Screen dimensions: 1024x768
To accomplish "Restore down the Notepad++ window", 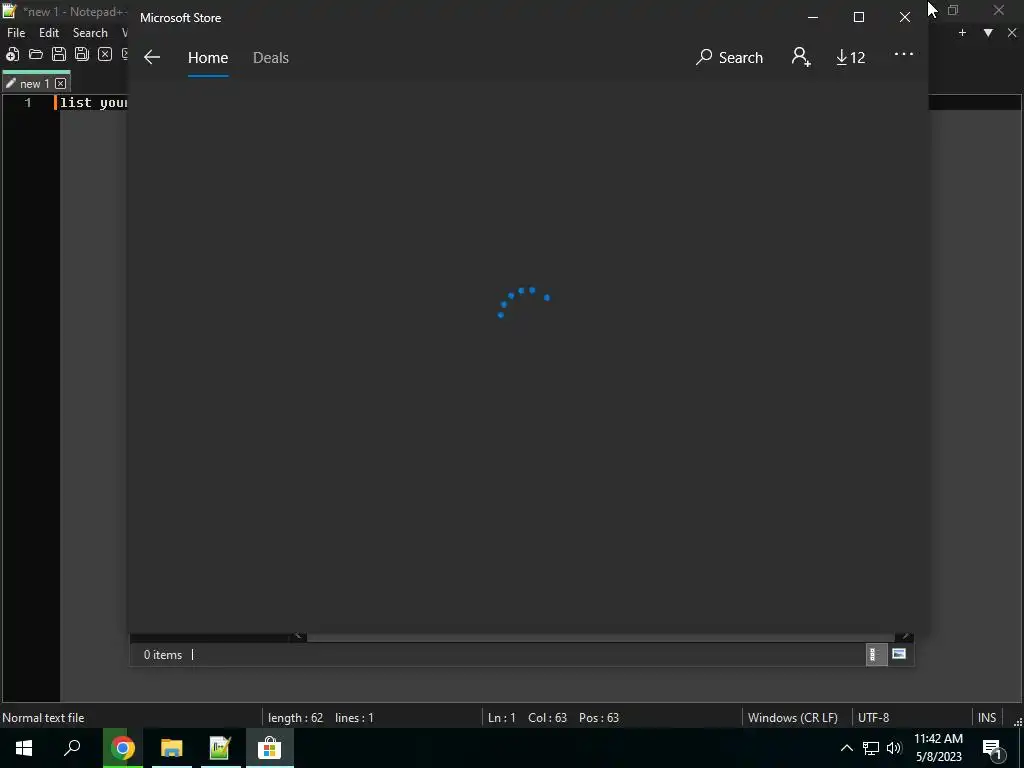I will pos(953,10).
